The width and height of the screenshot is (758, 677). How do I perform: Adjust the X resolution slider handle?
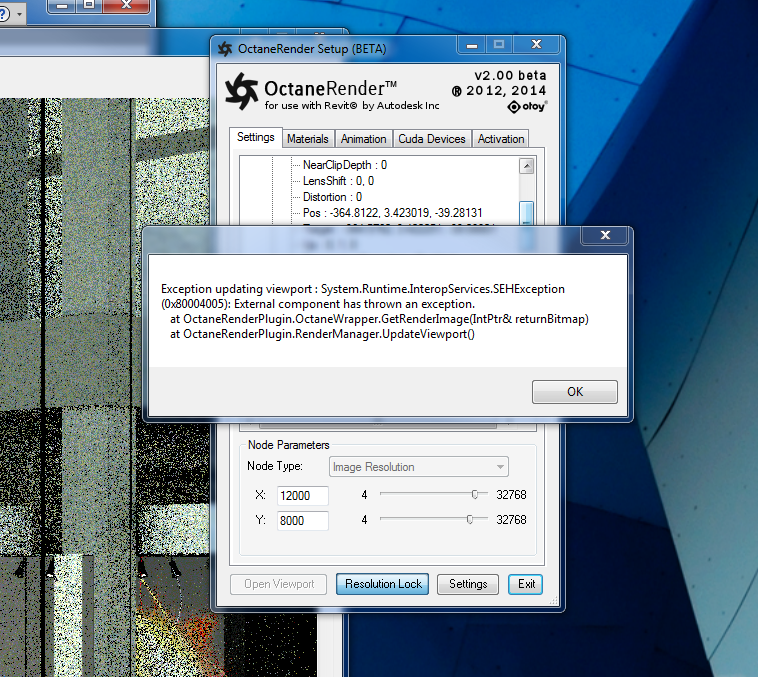point(475,494)
